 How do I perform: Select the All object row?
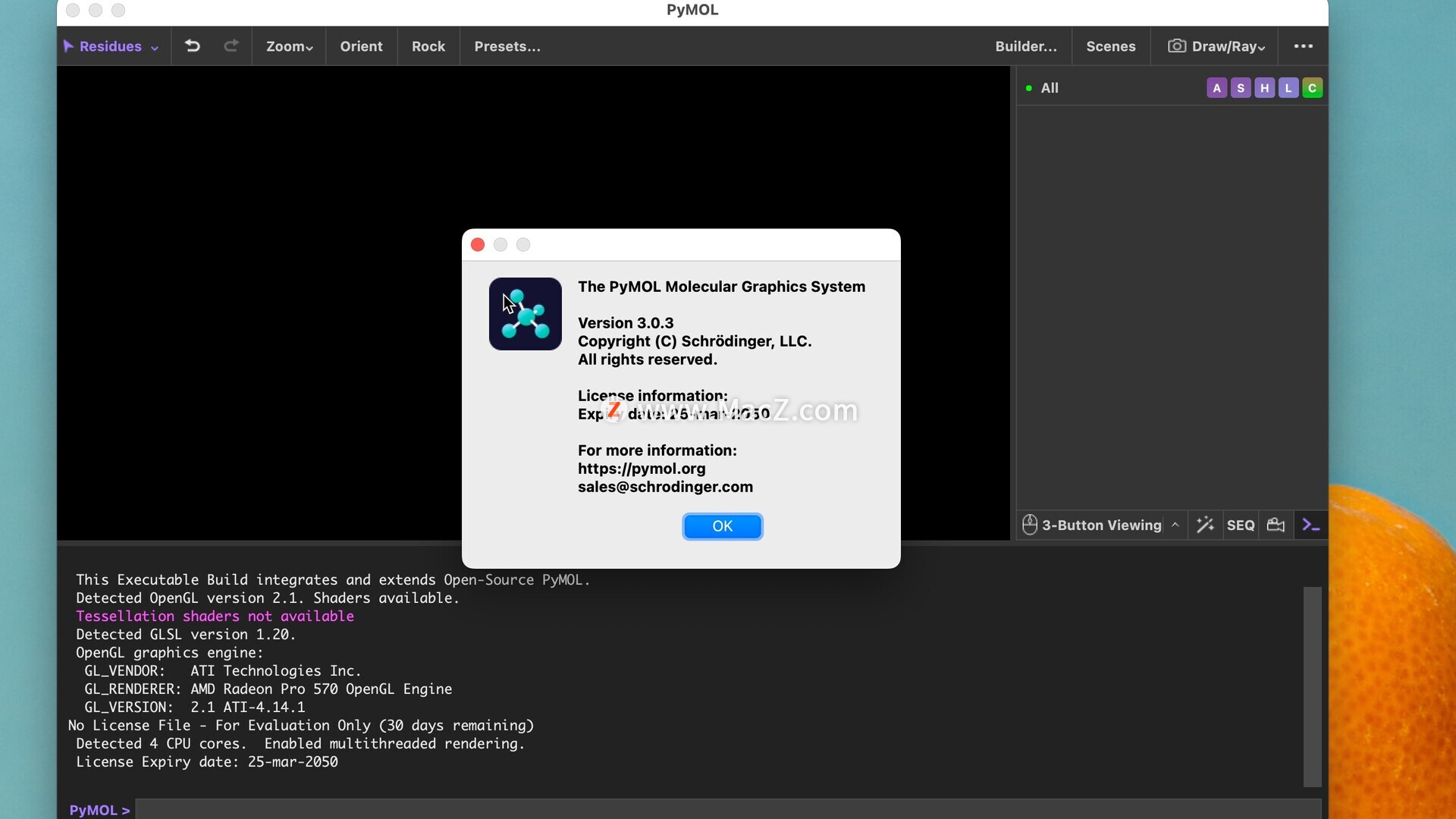(1172, 88)
